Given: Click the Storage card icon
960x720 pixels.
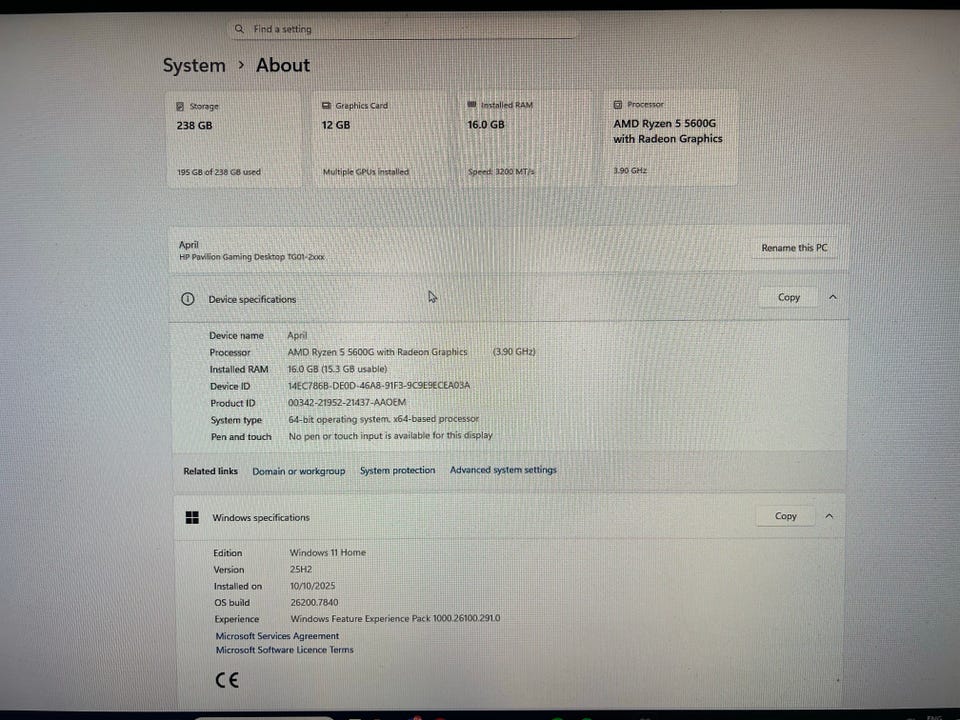Looking at the screenshot, I should [180, 107].
